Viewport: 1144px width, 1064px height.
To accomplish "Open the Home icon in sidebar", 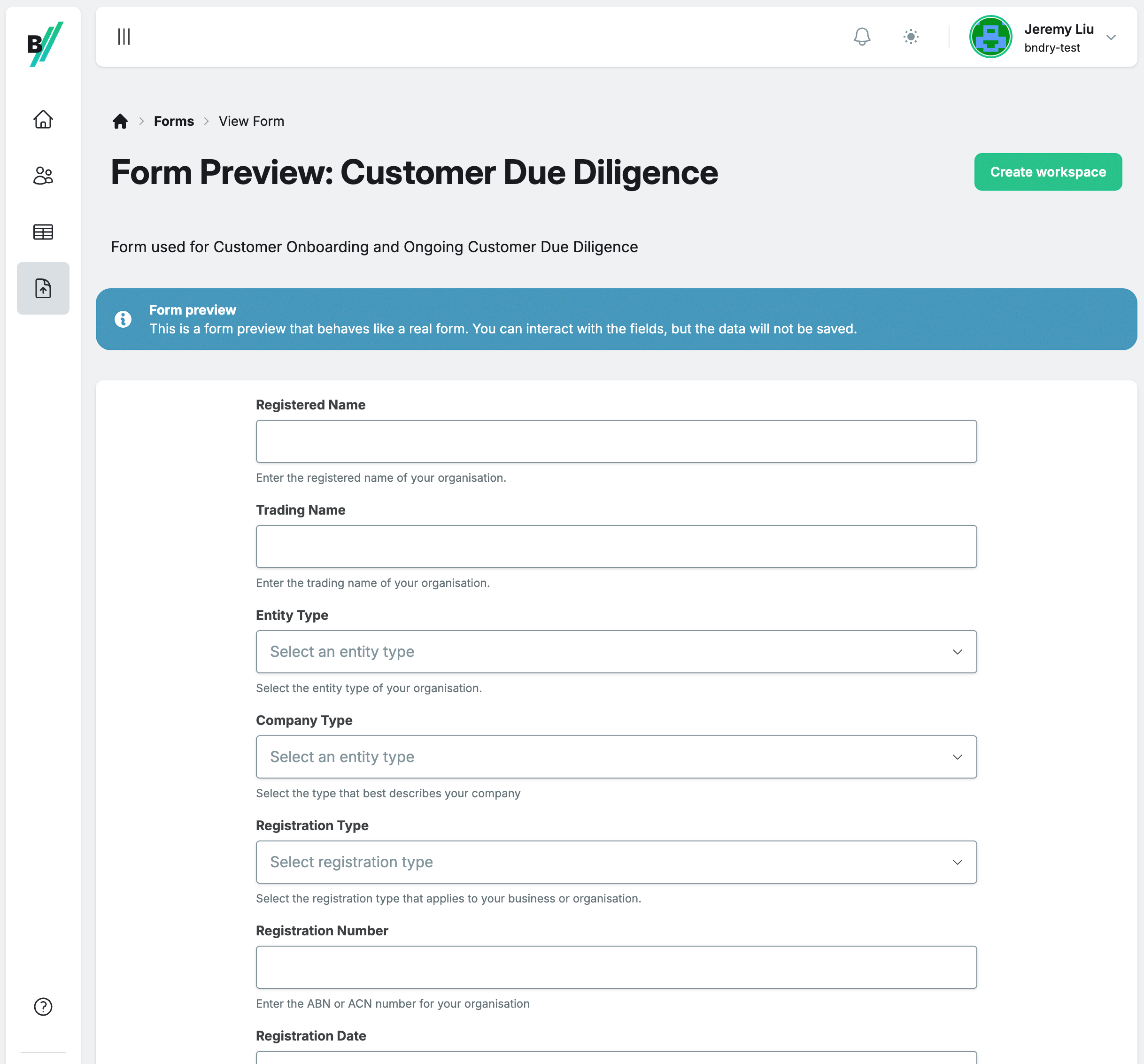I will [43, 119].
